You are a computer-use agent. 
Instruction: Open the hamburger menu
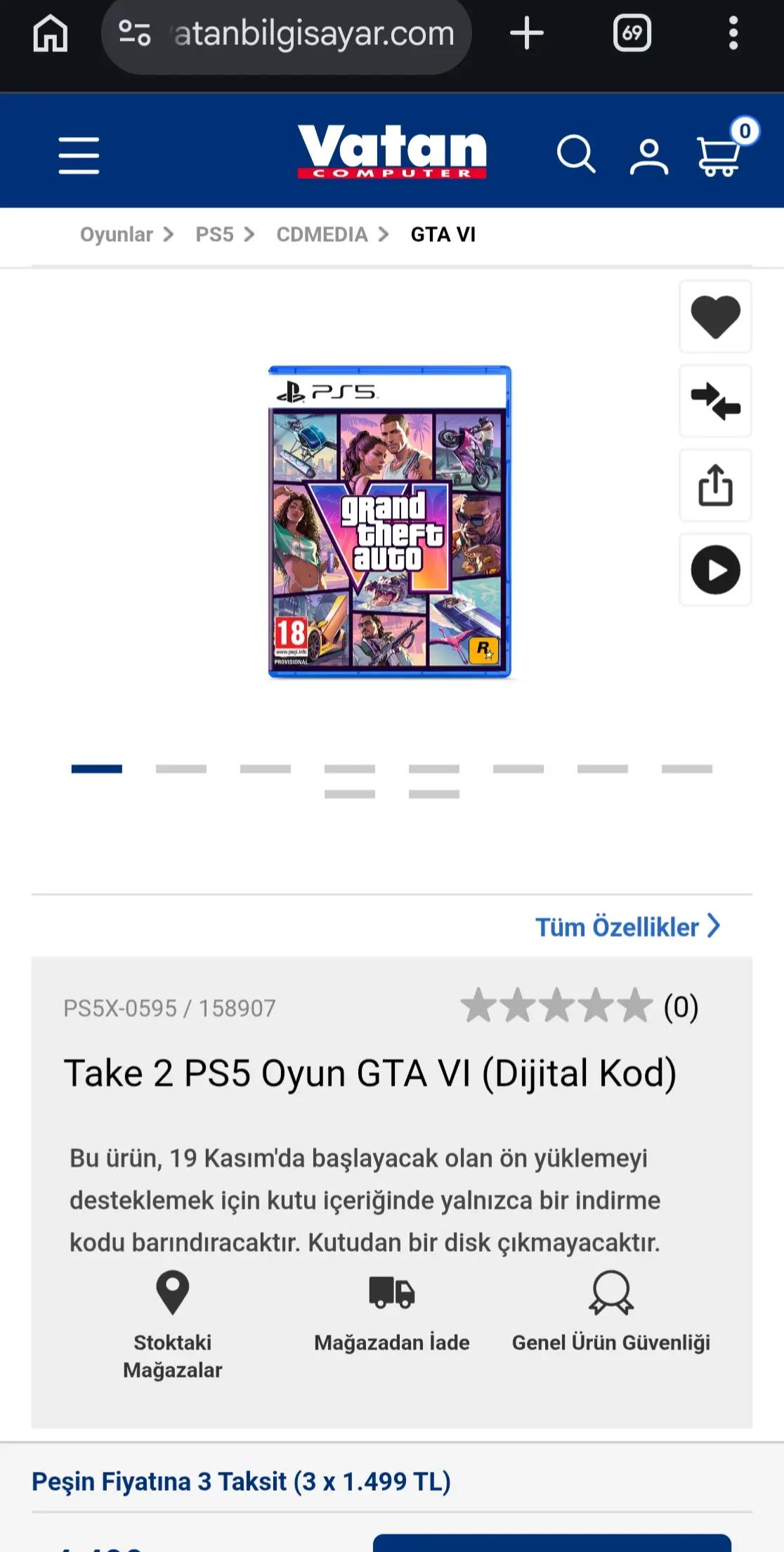79,155
